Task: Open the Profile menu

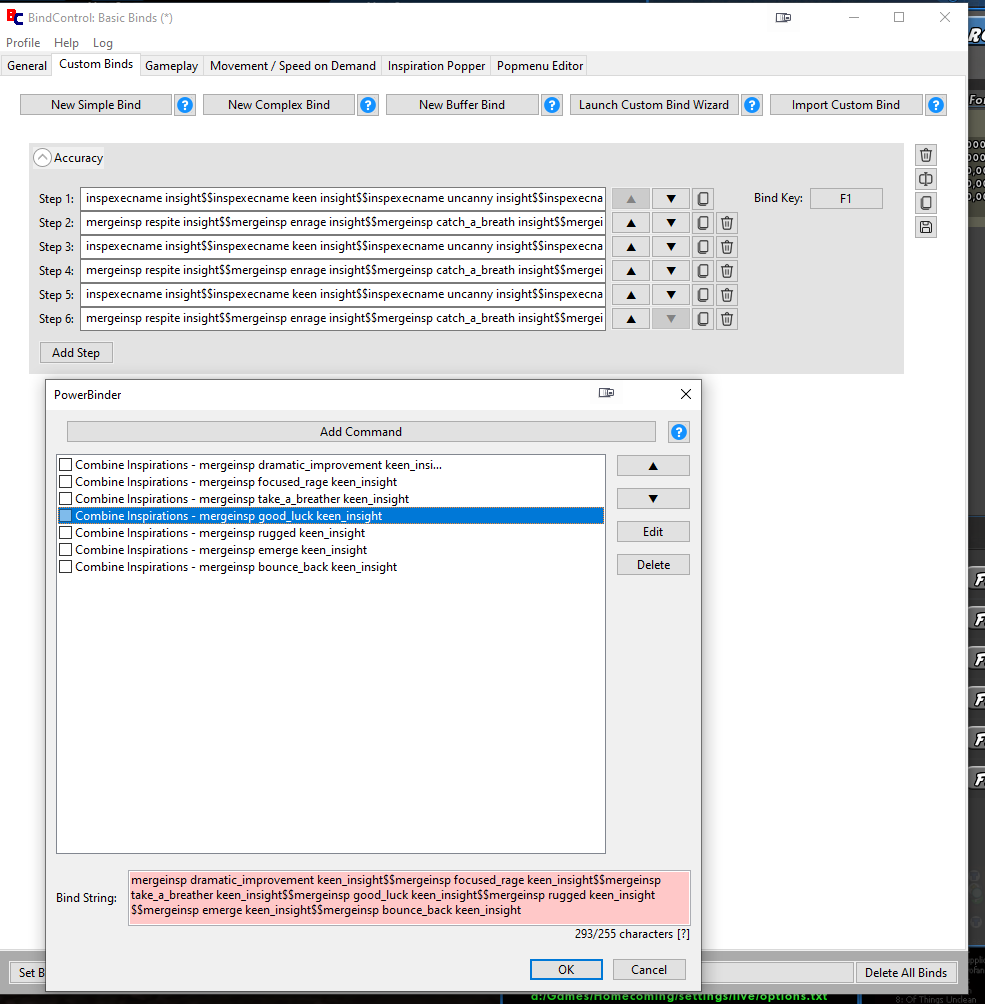Action: click(x=23, y=43)
